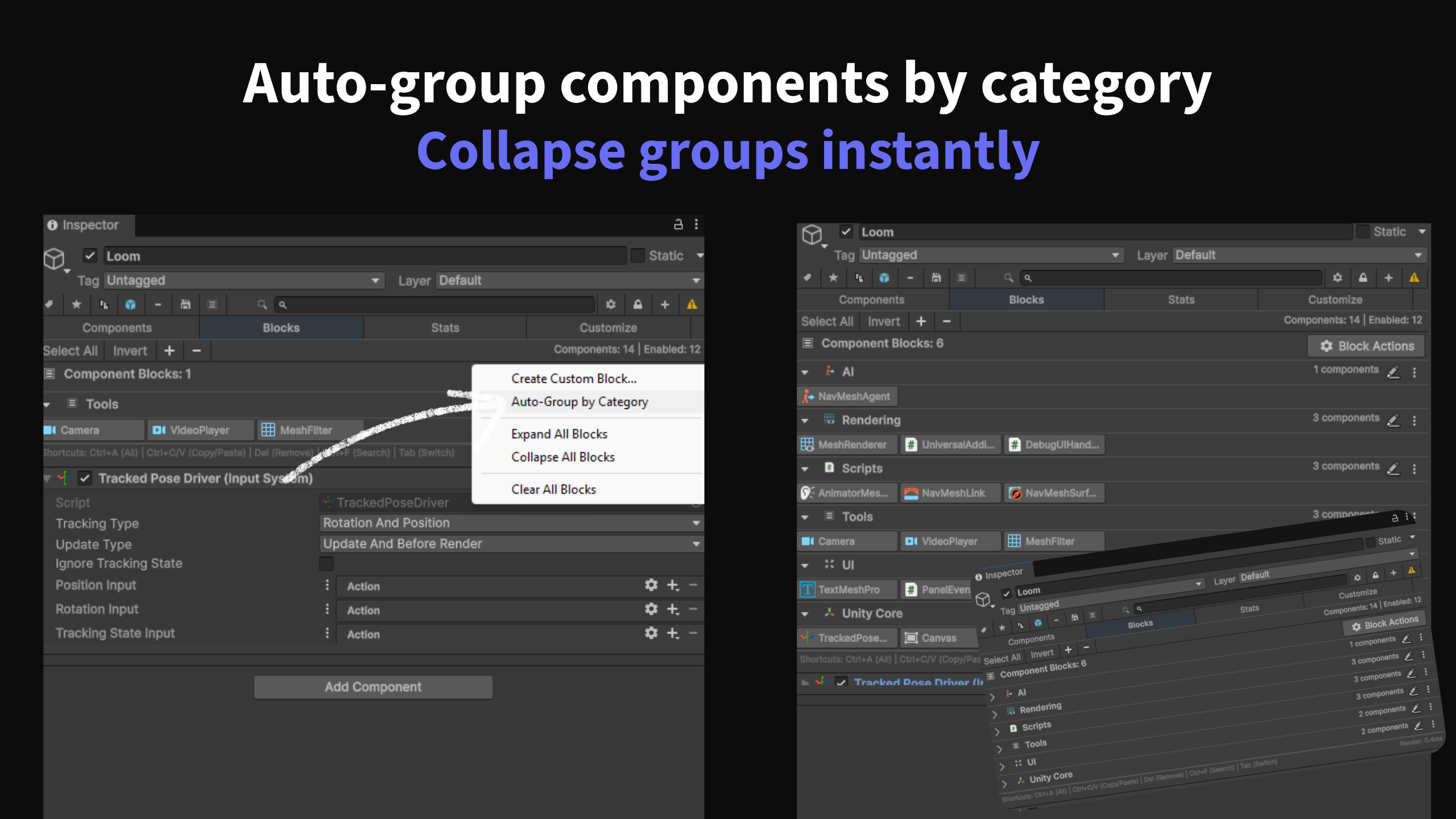Click the blue cube prefab icon in left toolbar
Screen dimensions: 1456x819
[x=130, y=305]
